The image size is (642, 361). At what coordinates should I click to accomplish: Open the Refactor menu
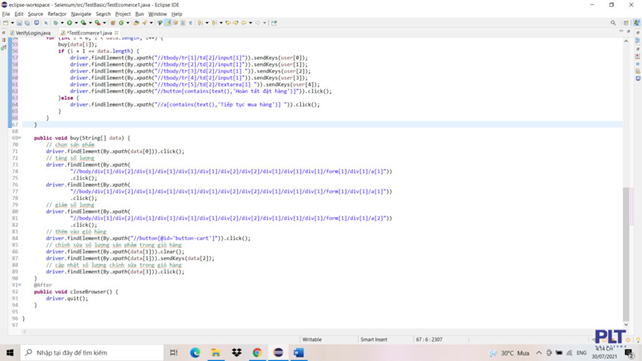coord(57,14)
